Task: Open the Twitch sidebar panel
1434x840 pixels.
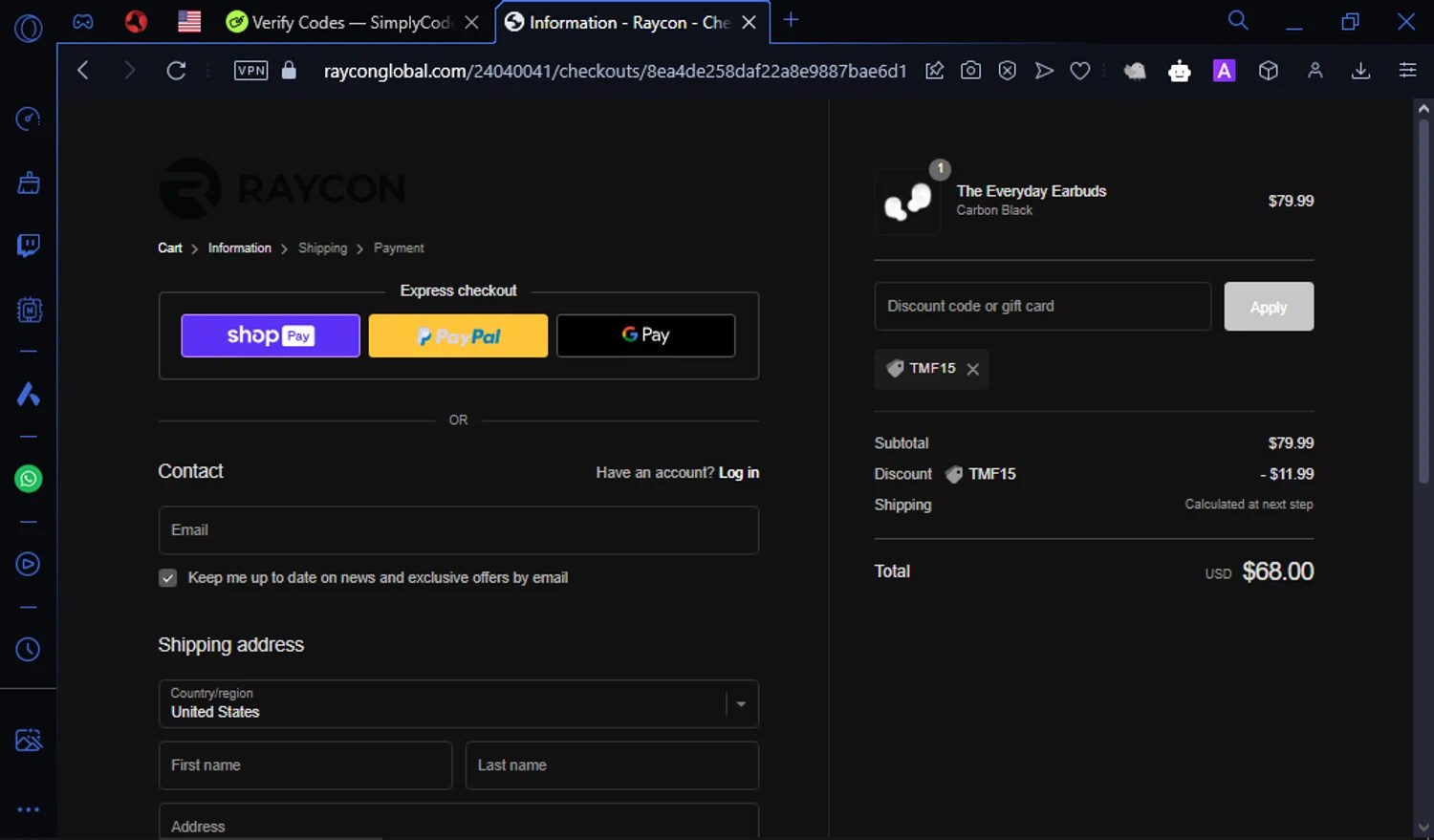Action: (28, 246)
